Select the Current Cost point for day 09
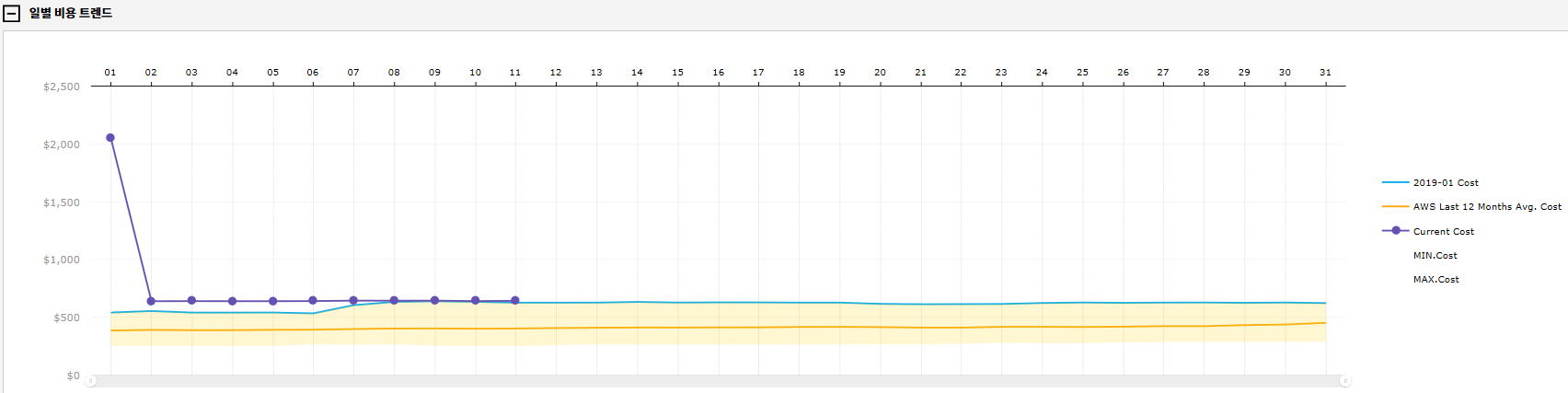 [434, 301]
